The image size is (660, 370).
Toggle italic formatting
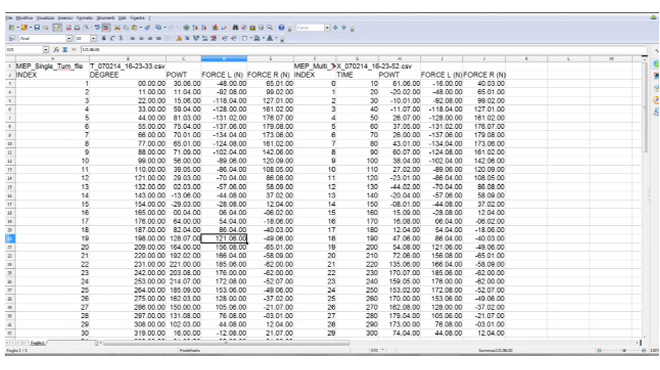coord(112,38)
